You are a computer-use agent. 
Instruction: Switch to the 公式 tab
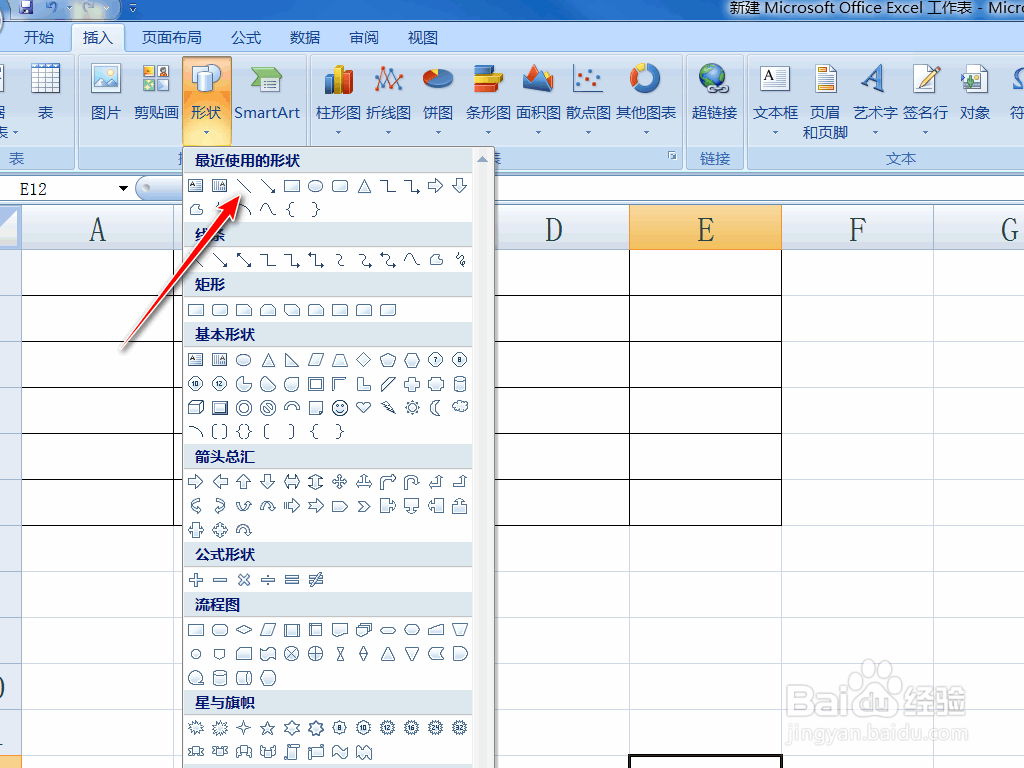point(246,38)
